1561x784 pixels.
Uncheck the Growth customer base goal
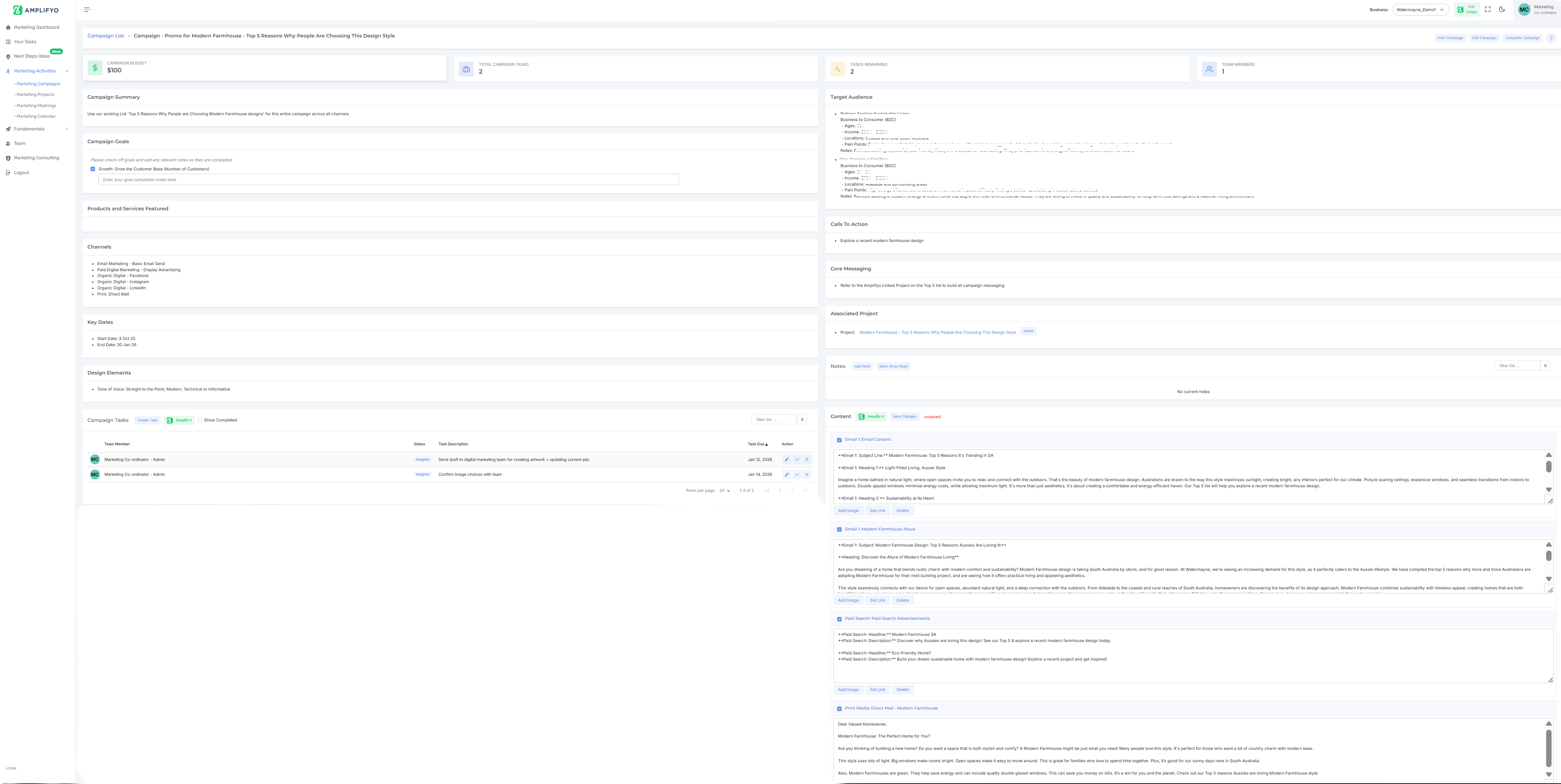[x=93, y=169]
